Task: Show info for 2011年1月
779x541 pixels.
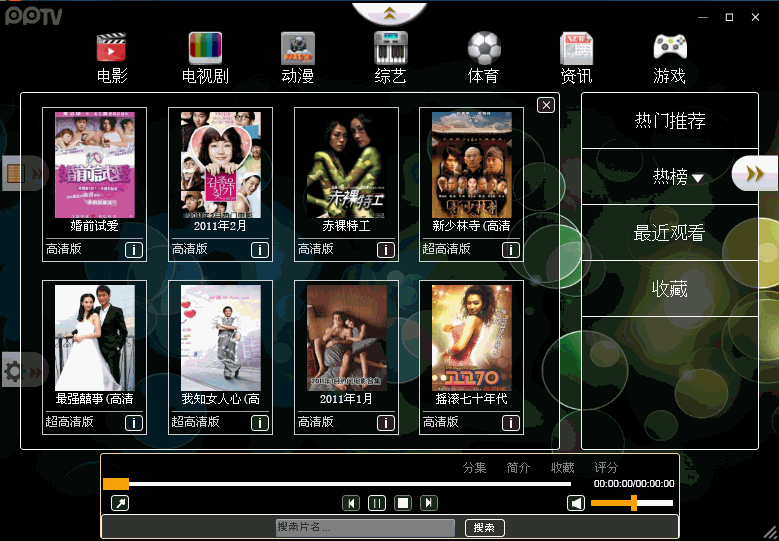Action: click(386, 423)
